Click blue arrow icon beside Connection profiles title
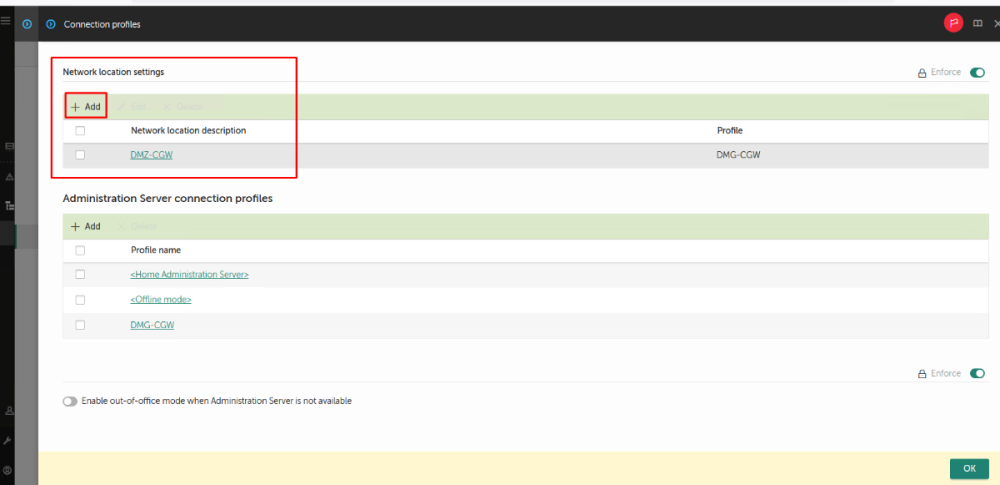This screenshot has width=1000, height=485. (51, 24)
